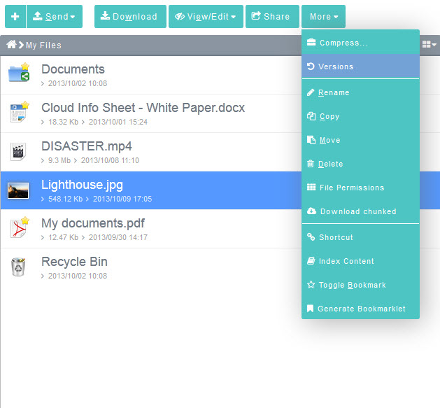Select the DISASTER.mp4 file name
The image size is (440, 408).
[87, 146]
